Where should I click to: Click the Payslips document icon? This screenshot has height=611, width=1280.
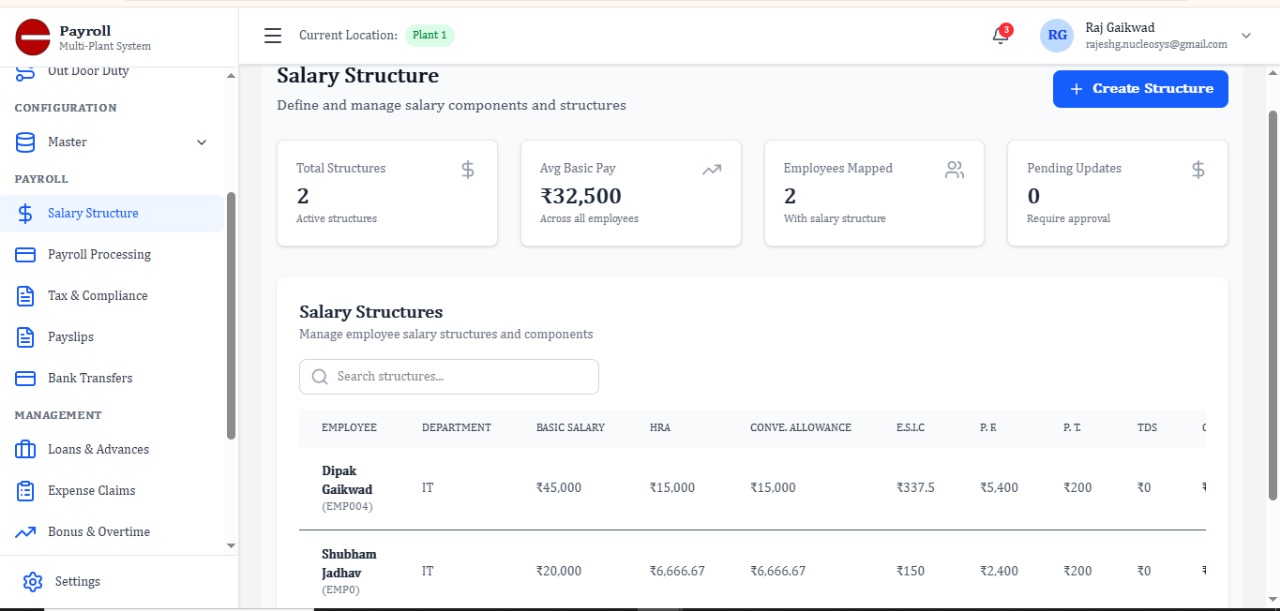26,337
